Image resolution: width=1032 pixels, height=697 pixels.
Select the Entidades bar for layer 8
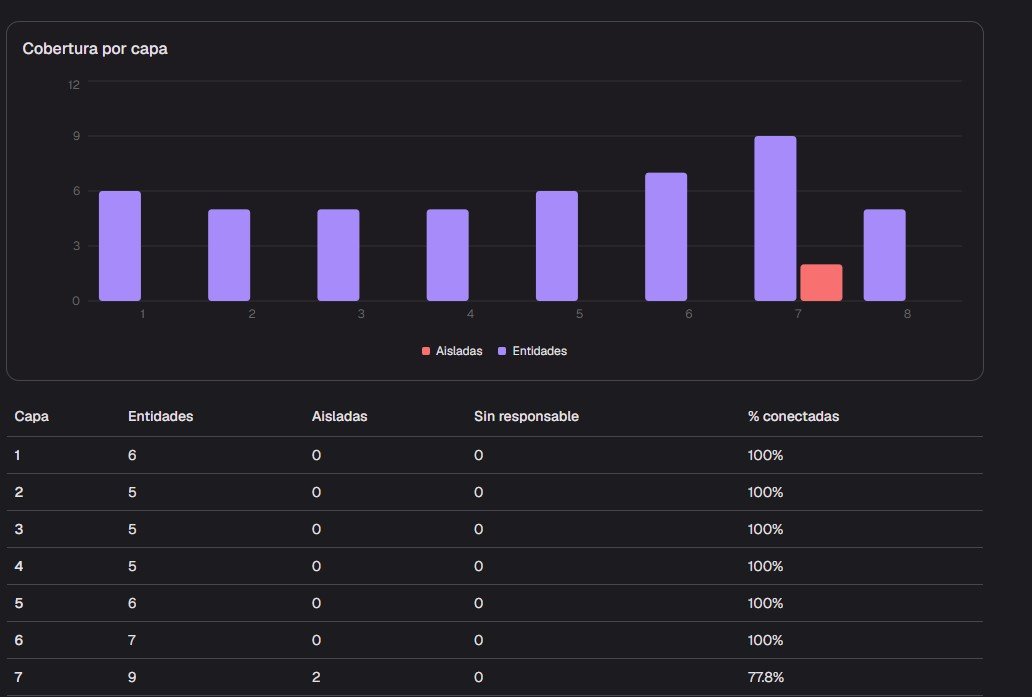(885, 255)
